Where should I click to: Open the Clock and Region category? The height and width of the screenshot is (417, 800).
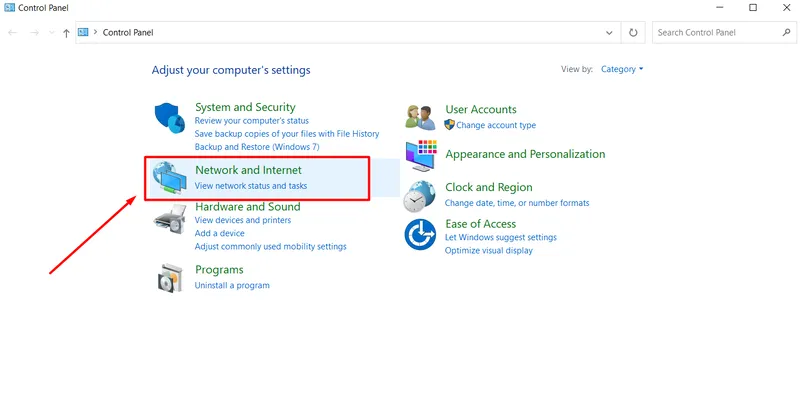(x=489, y=187)
